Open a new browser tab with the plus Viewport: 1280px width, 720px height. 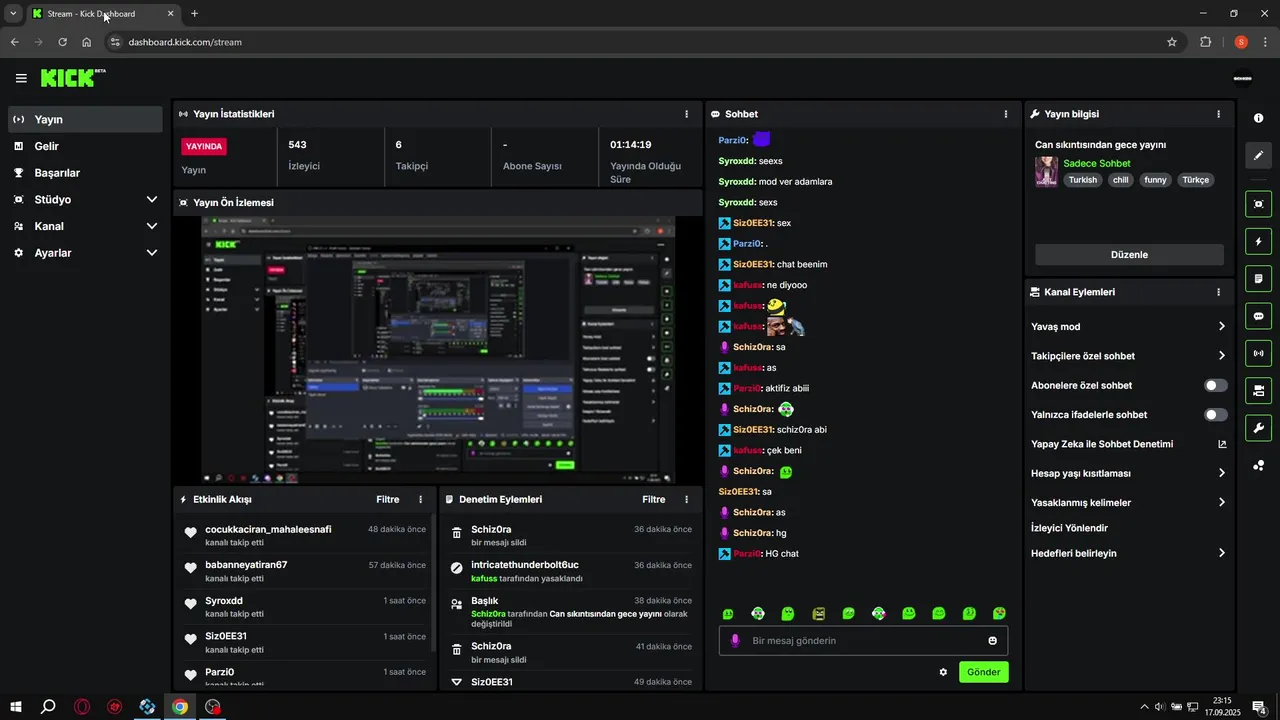pos(194,13)
